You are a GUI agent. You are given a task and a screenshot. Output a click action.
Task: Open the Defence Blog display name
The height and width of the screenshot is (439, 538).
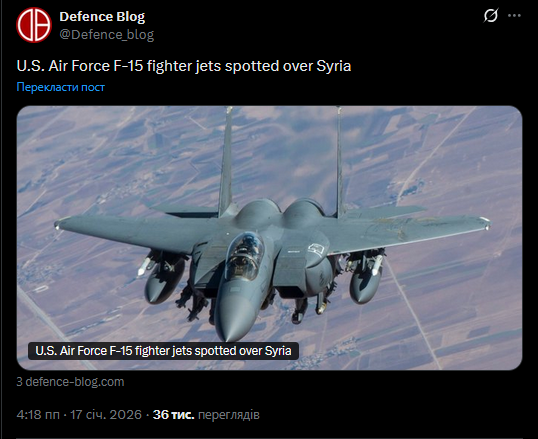102,16
